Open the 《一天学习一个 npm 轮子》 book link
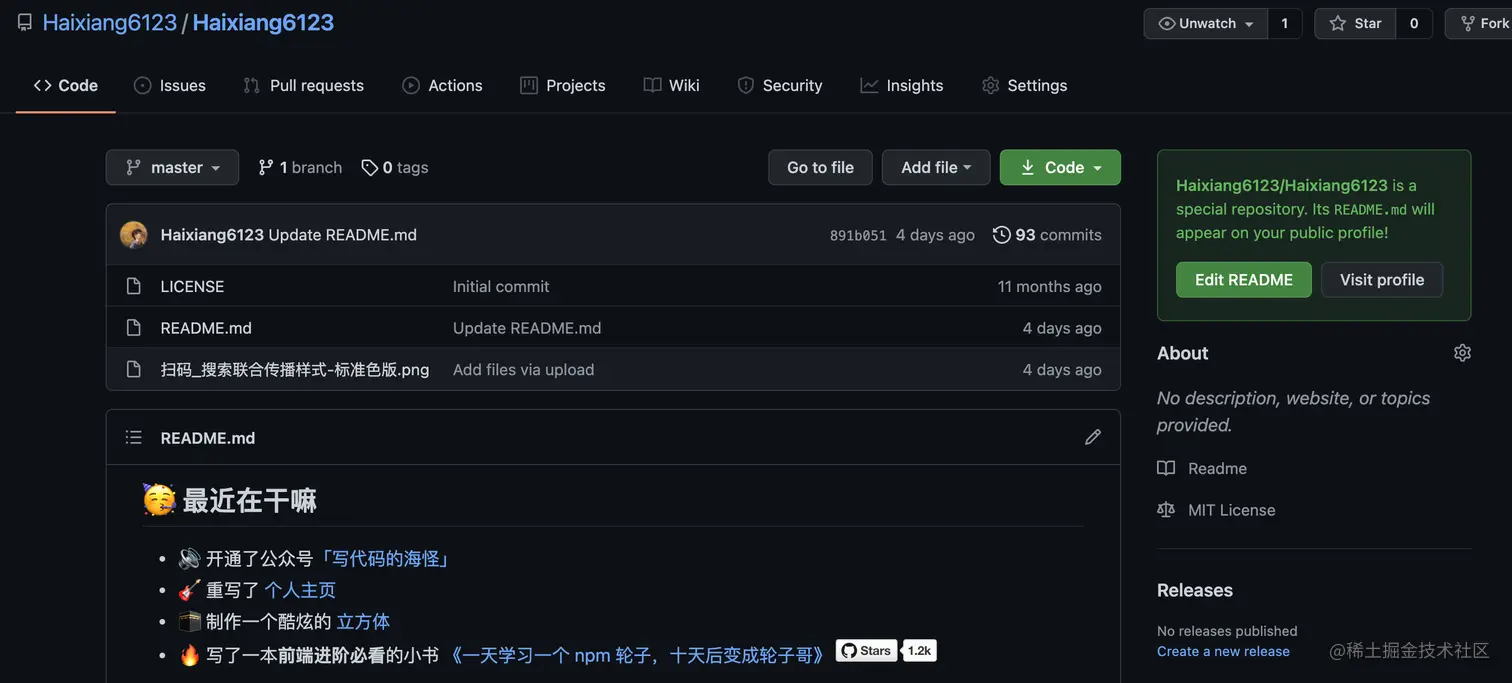The height and width of the screenshot is (683, 1512). [636, 655]
